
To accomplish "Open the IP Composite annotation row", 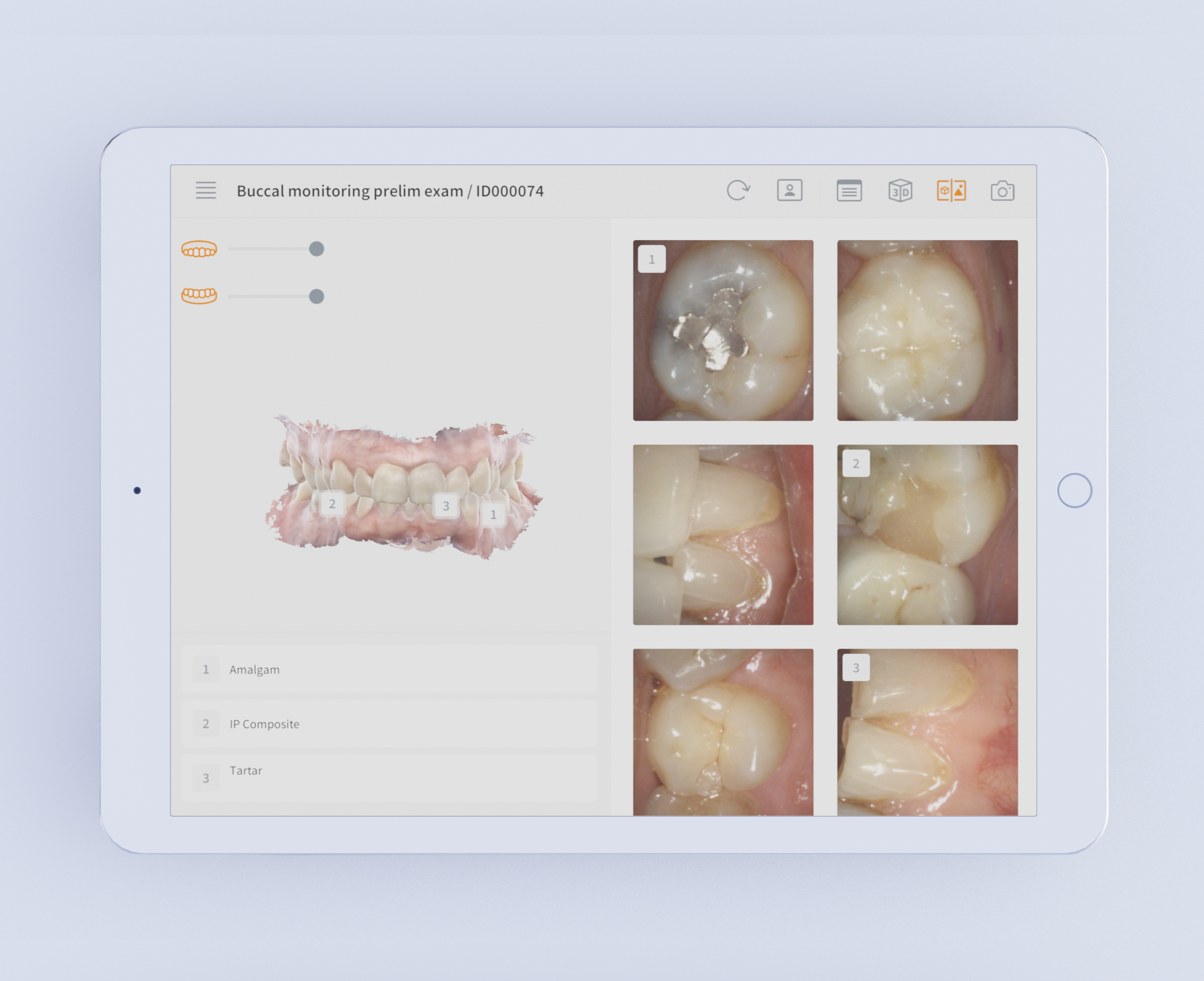I will click(389, 723).
